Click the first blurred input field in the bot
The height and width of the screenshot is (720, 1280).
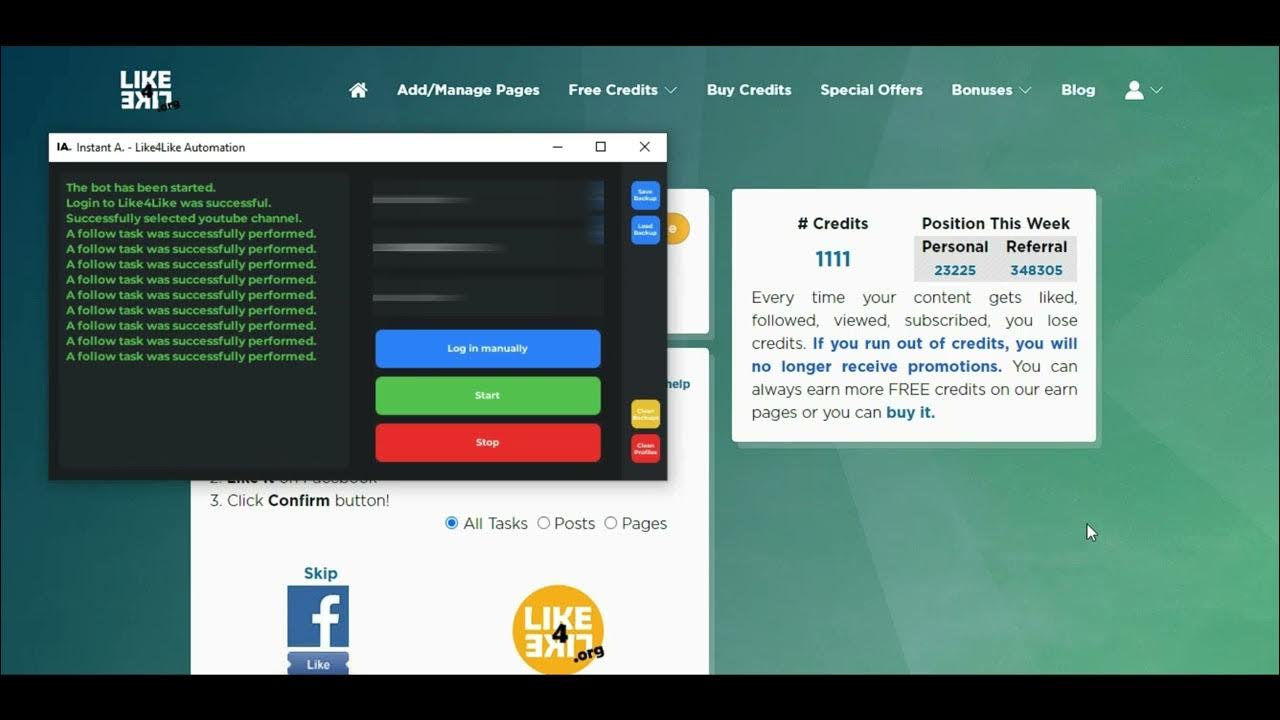[x=488, y=200]
